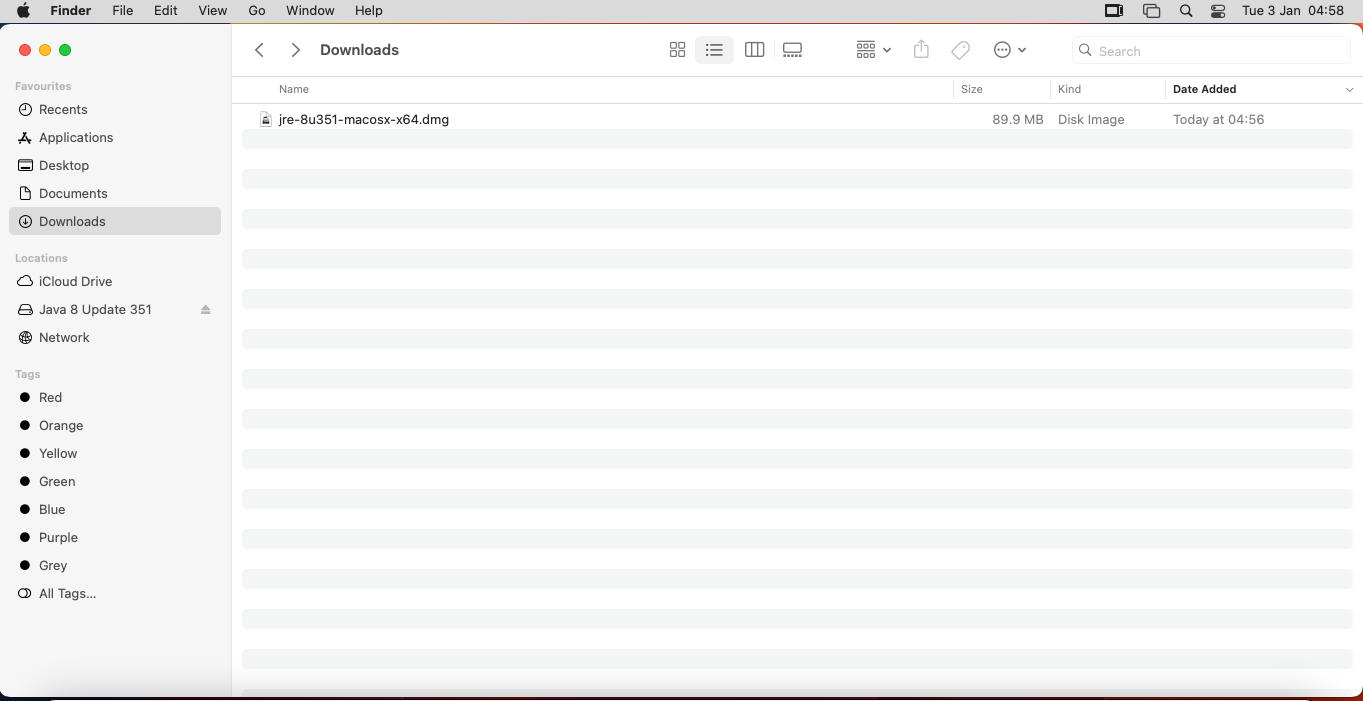1363x701 pixels.
Task: Switch to gallery view
Action: point(793,50)
